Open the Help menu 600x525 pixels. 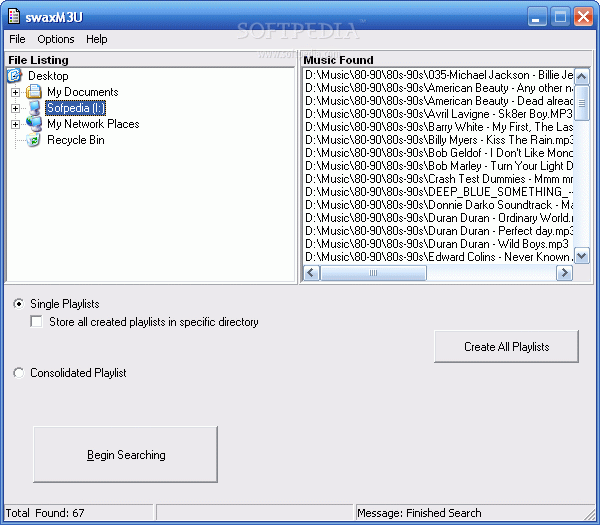(x=96, y=39)
